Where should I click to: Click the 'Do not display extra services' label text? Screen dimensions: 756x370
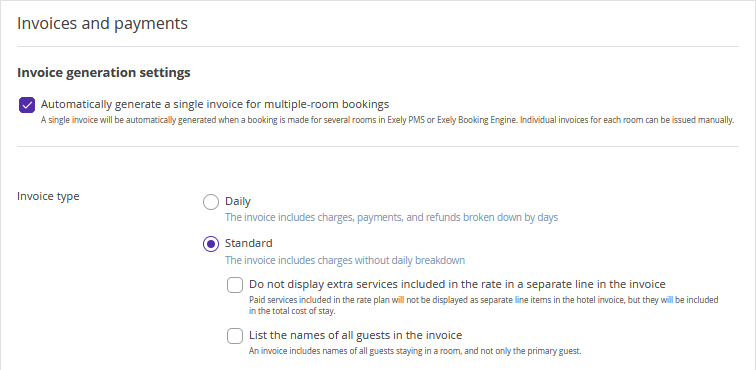(x=457, y=284)
